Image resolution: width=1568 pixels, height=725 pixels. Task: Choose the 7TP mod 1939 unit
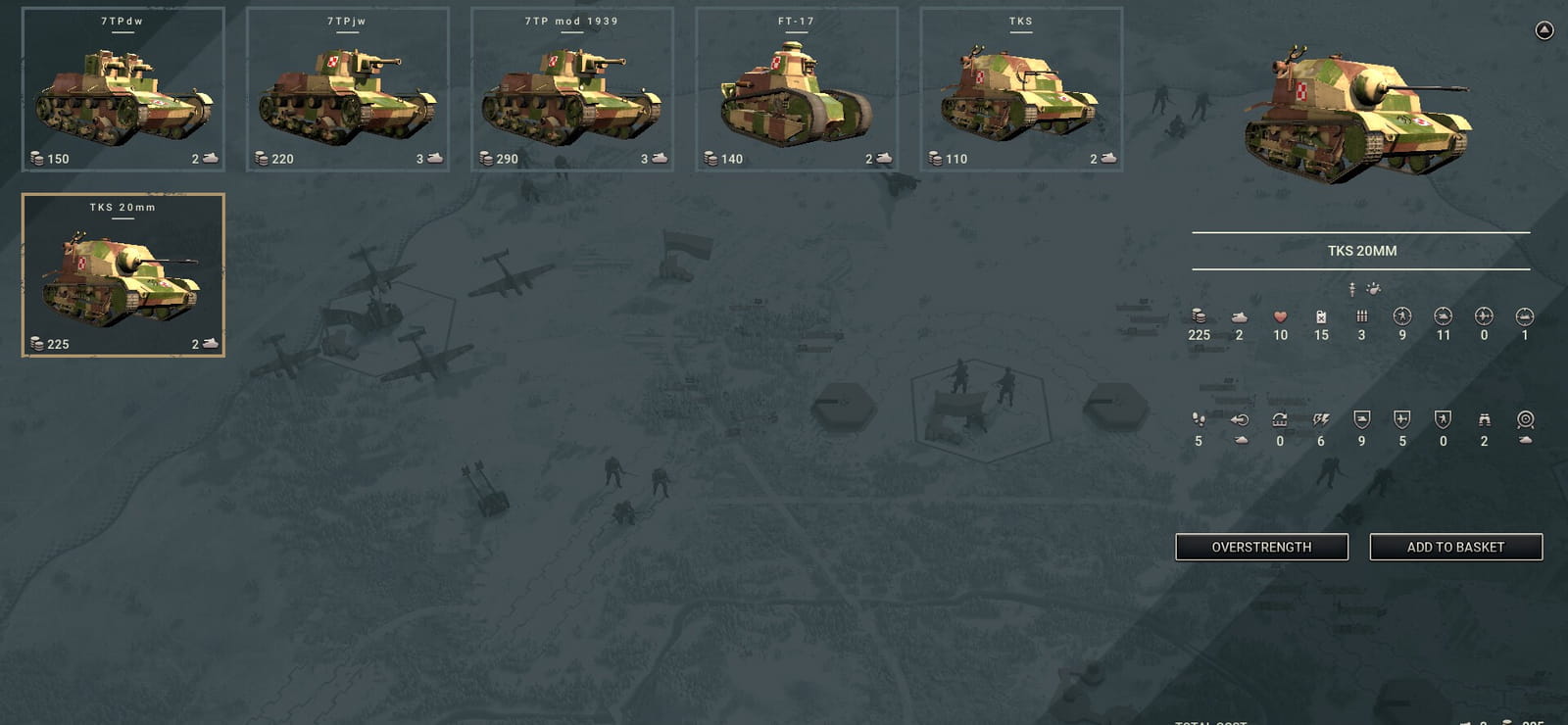click(572, 89)
